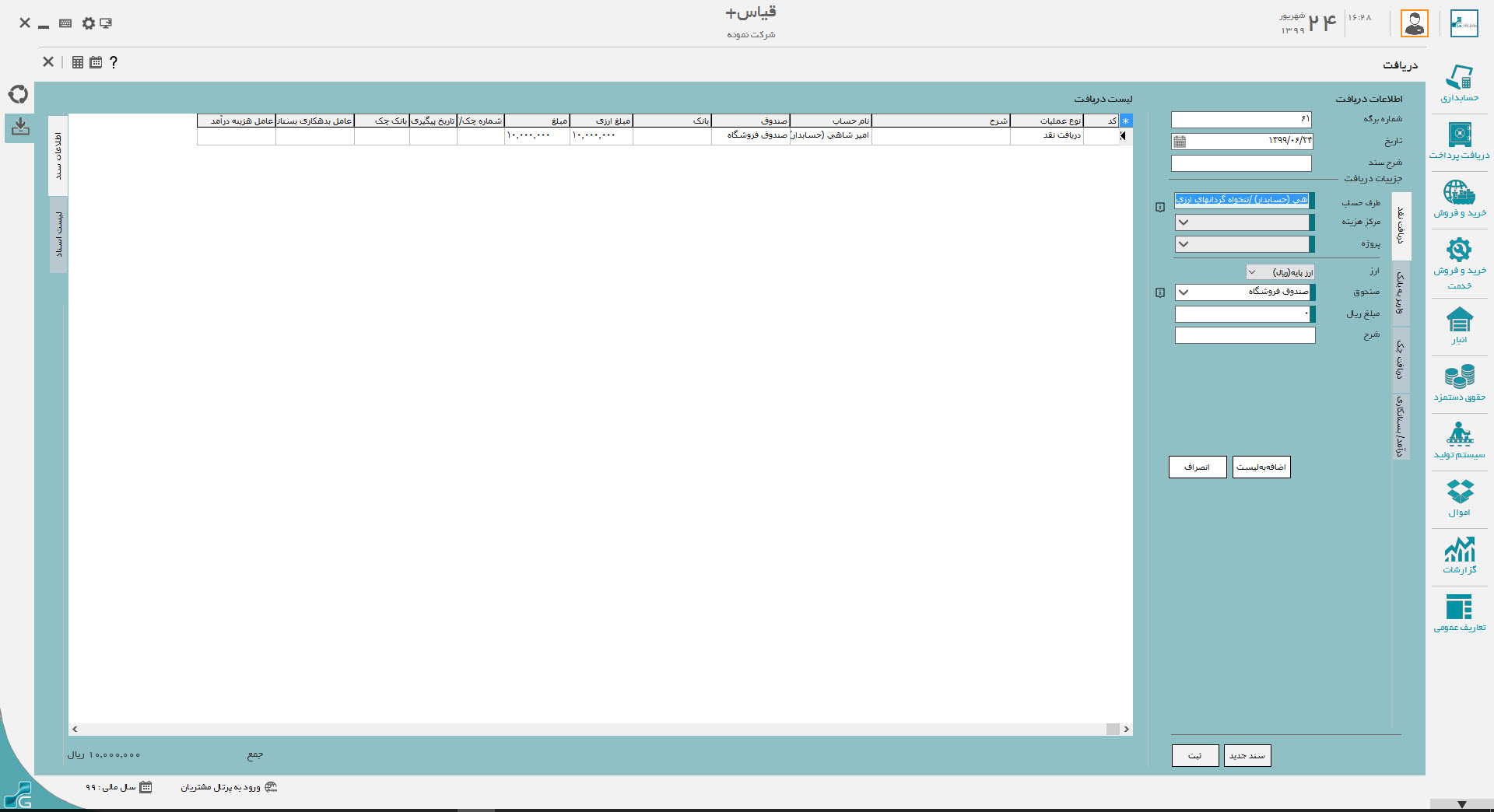Image resolution: width=1494 pixels, height=812 pixels.
Task: Click the refresh circular arrows icon on left
Action: pyautogui.click(x=19, y=94)
